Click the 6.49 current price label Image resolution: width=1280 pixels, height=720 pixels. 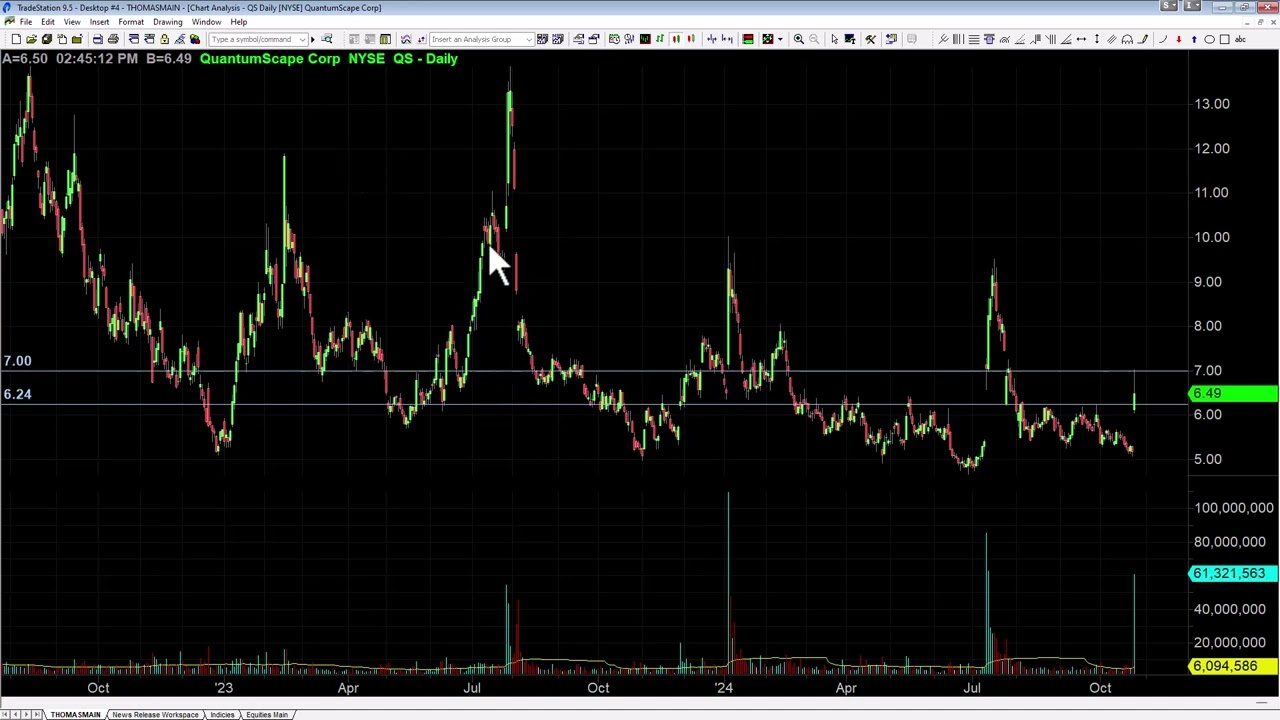point(1232,393)
